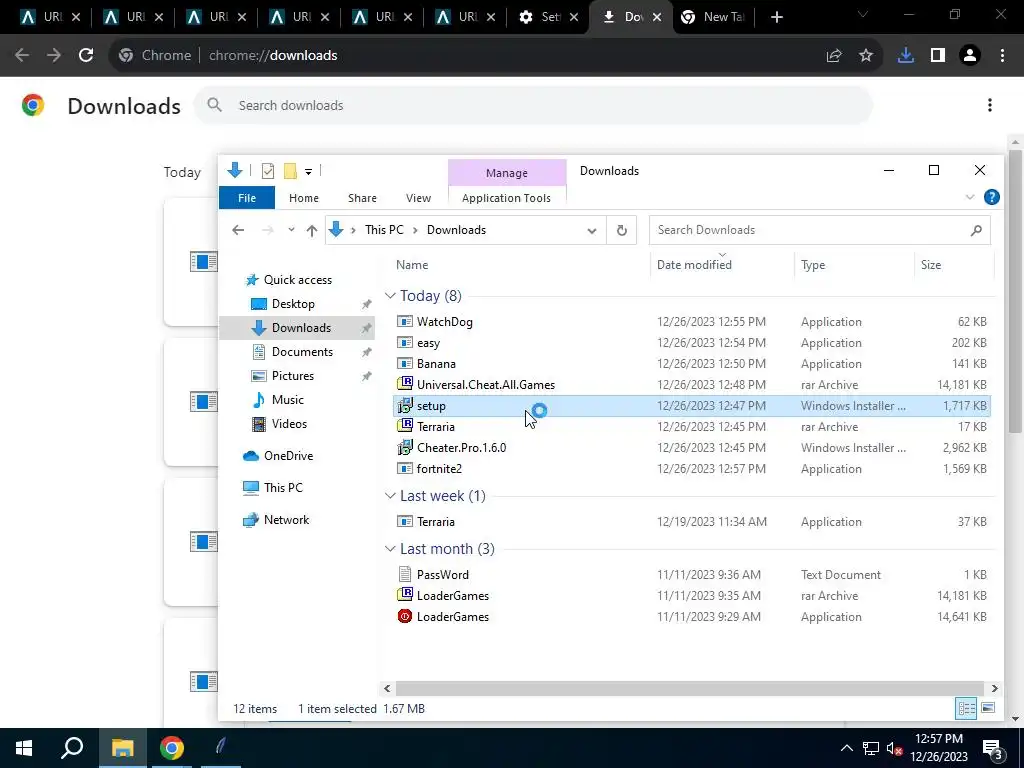
Task: Click the Universal.Cheat.All.Games rar archive icon
Action: [405, 384]
